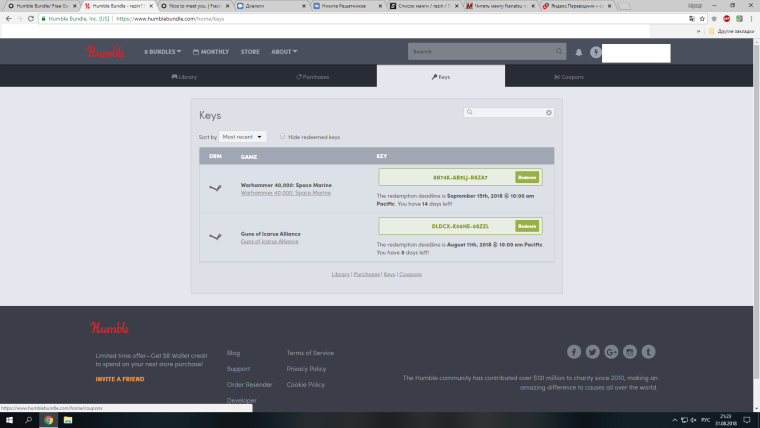Click the footer Humble logo
Screen dimensions: 760x428
(110, 328)
